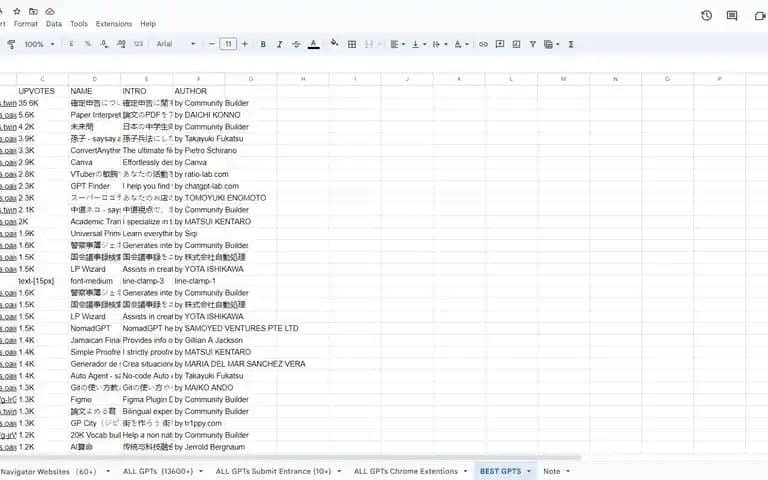The image size is (768, 480).
Task: Increase decimal places
Action: [x=121, y=44]
